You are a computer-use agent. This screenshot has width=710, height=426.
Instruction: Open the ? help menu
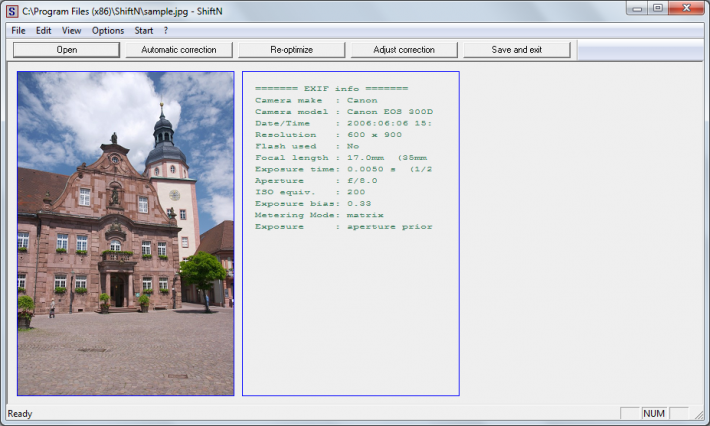pyautogui.click(x=166, y=30)
